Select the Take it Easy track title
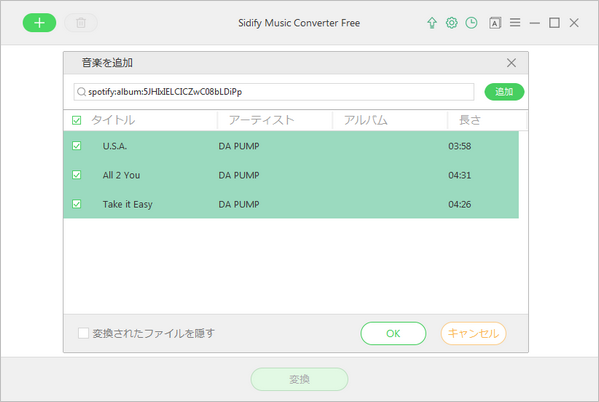Image resolution: width=599 pixels, height=402 pixels. coord(127,204)
